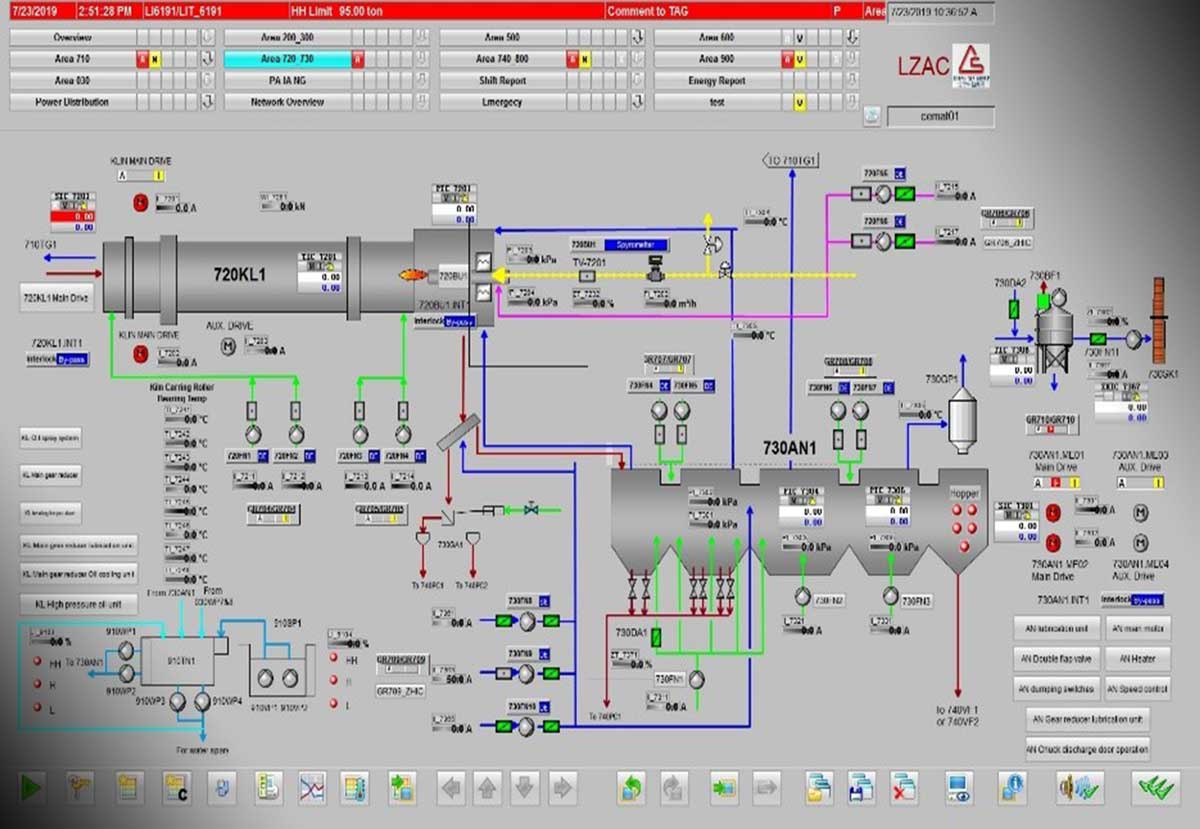Image resolution: width=1200 pixels, height=829 pixels.
Task: Click the red alarm indicator beside Area 900
Action: coord(786,59)
